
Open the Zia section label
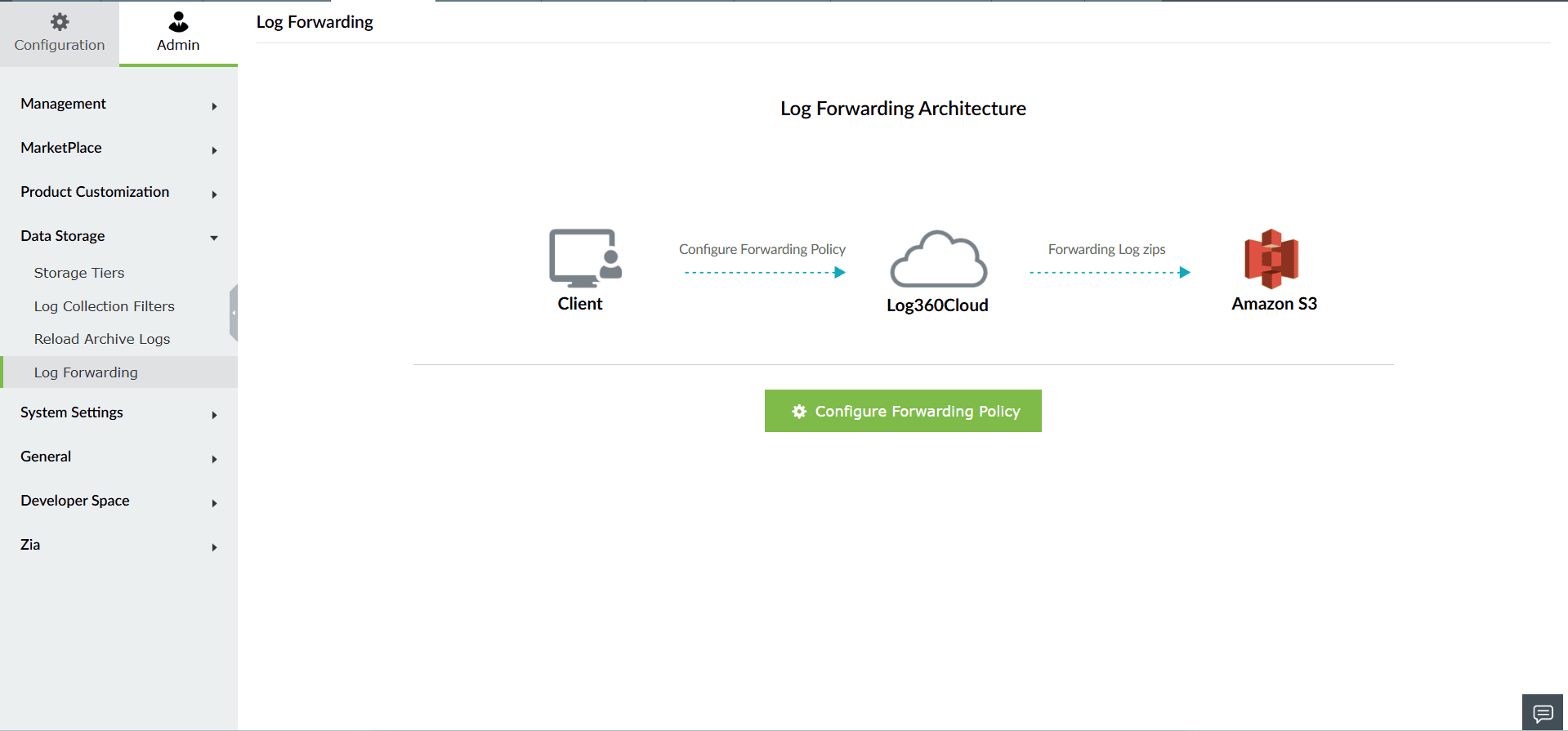coord(30,545)
